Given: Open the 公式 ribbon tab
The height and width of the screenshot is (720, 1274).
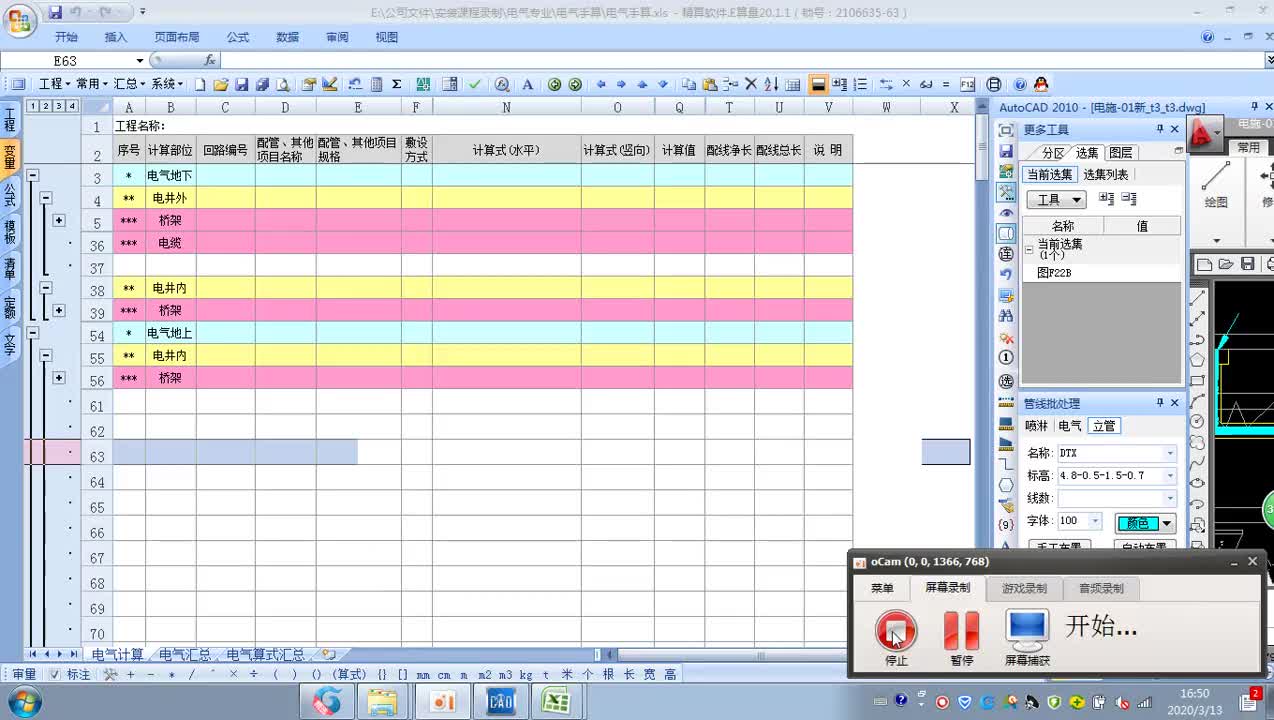Looking at the screenshot, I should (x=238, y=37).
